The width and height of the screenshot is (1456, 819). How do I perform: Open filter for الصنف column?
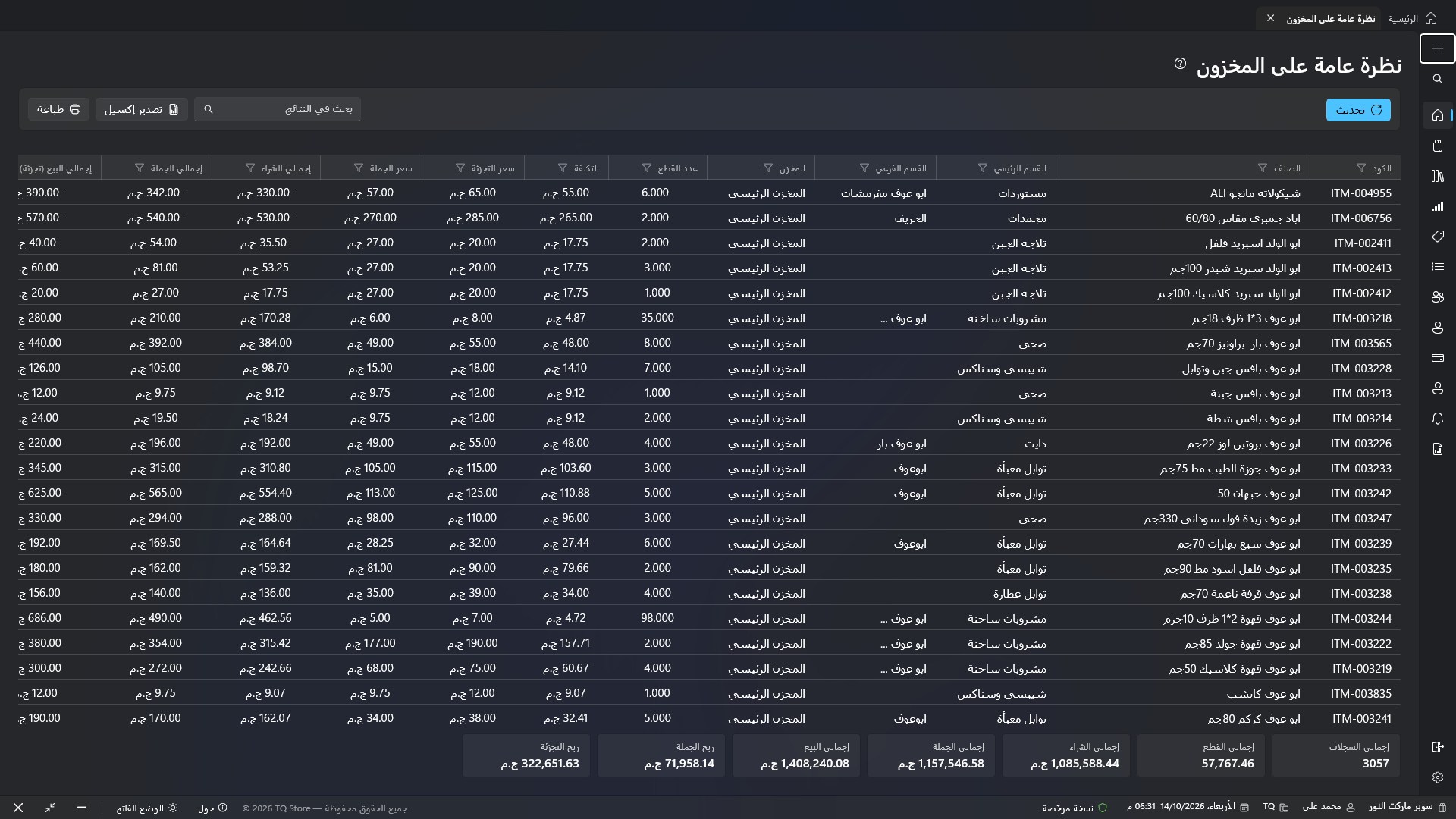[x=1262, y=168]
